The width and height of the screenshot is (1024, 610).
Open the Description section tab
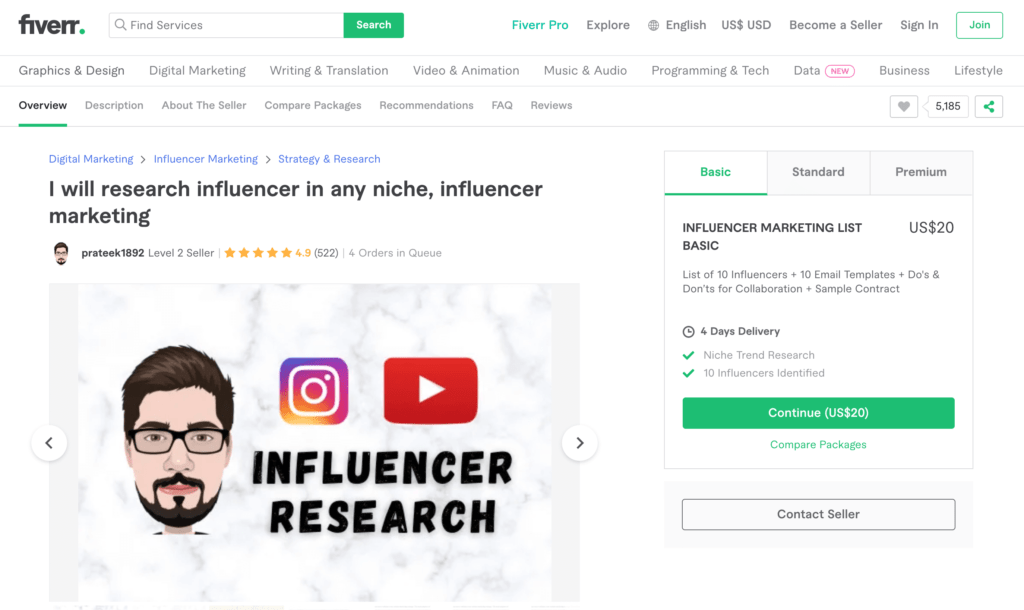(114, 104)
